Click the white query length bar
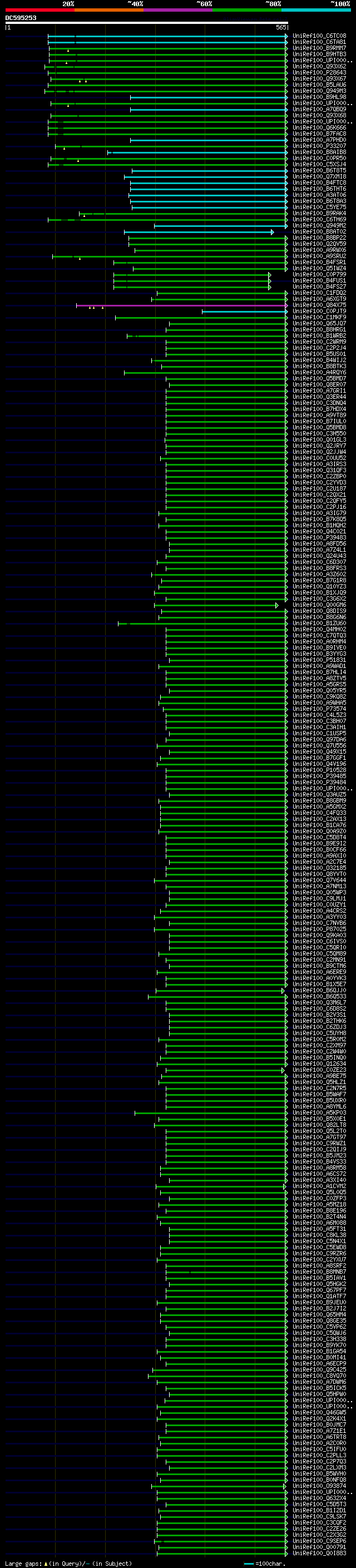This screenshot has width=356, height=1568. 147,22
